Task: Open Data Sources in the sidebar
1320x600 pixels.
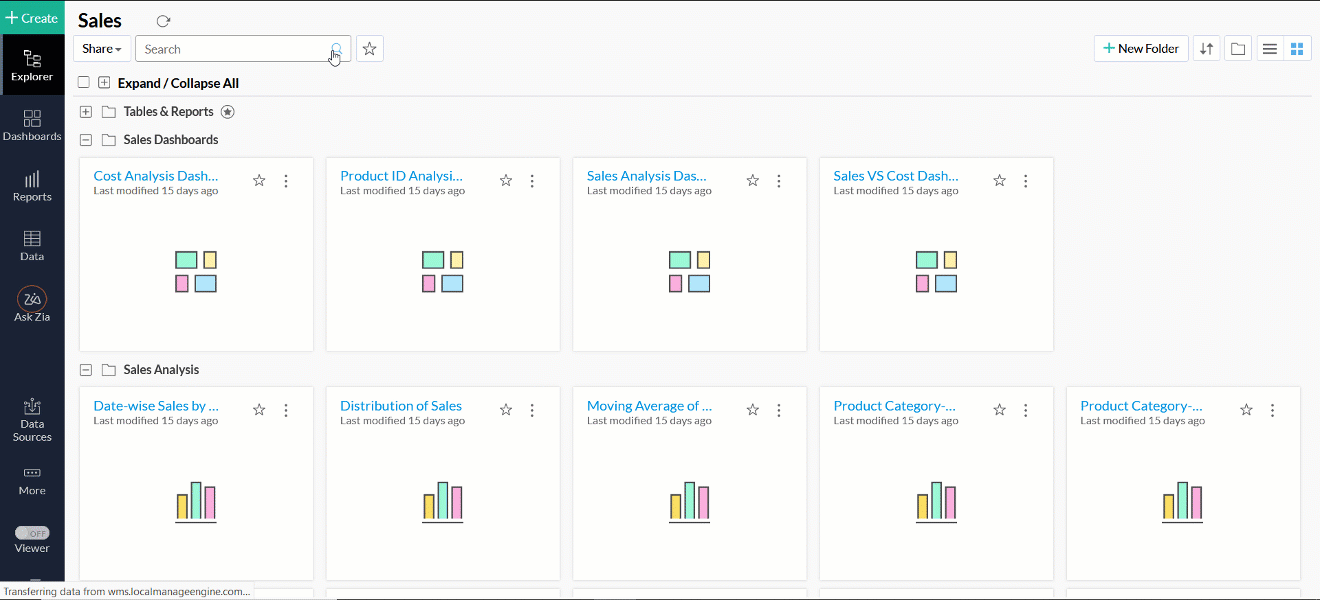Action: (x=32, y=419)
